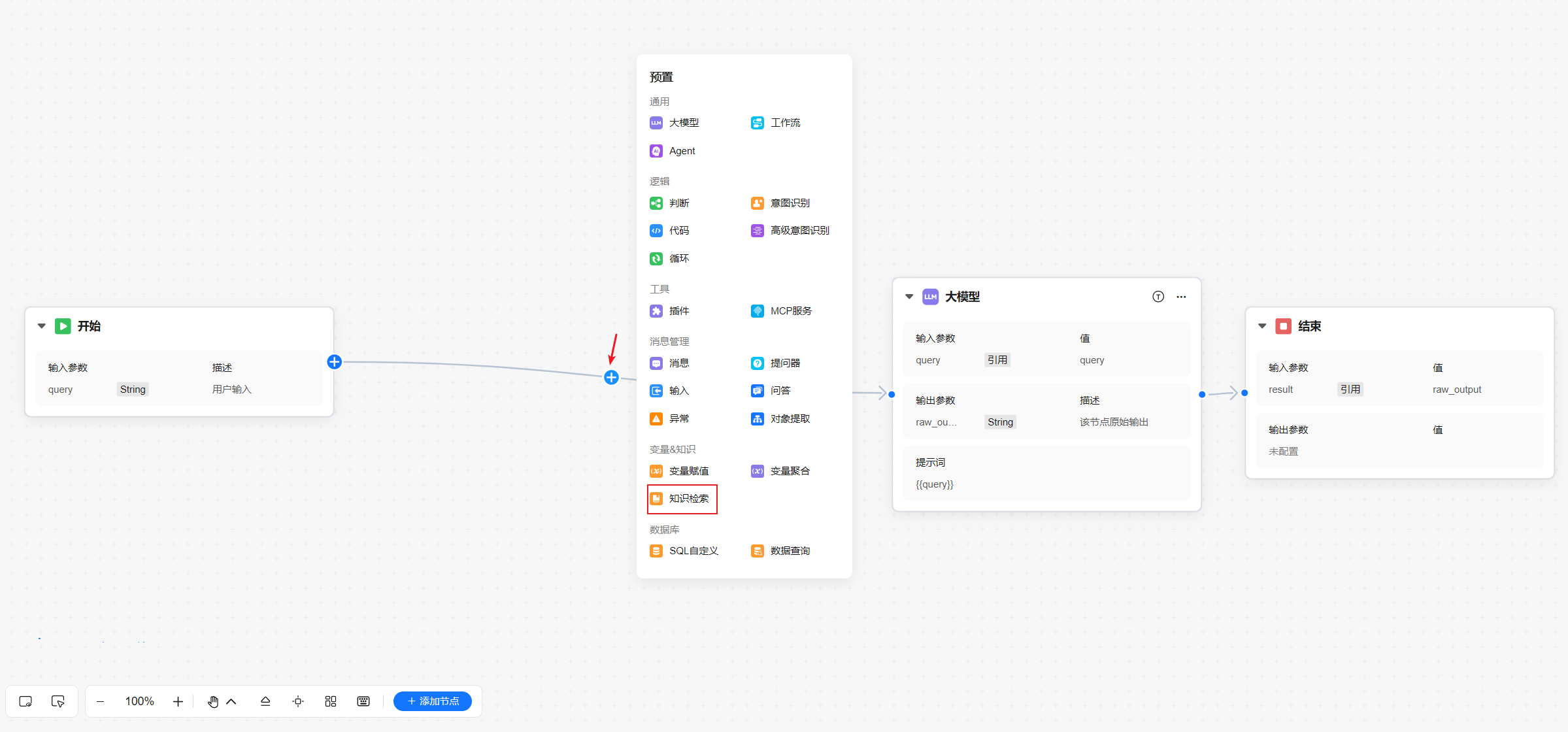1568x732 pixels.
Task: Click the keyboard shortcuts icon in toolbar
Action: [x=363, y=701]
